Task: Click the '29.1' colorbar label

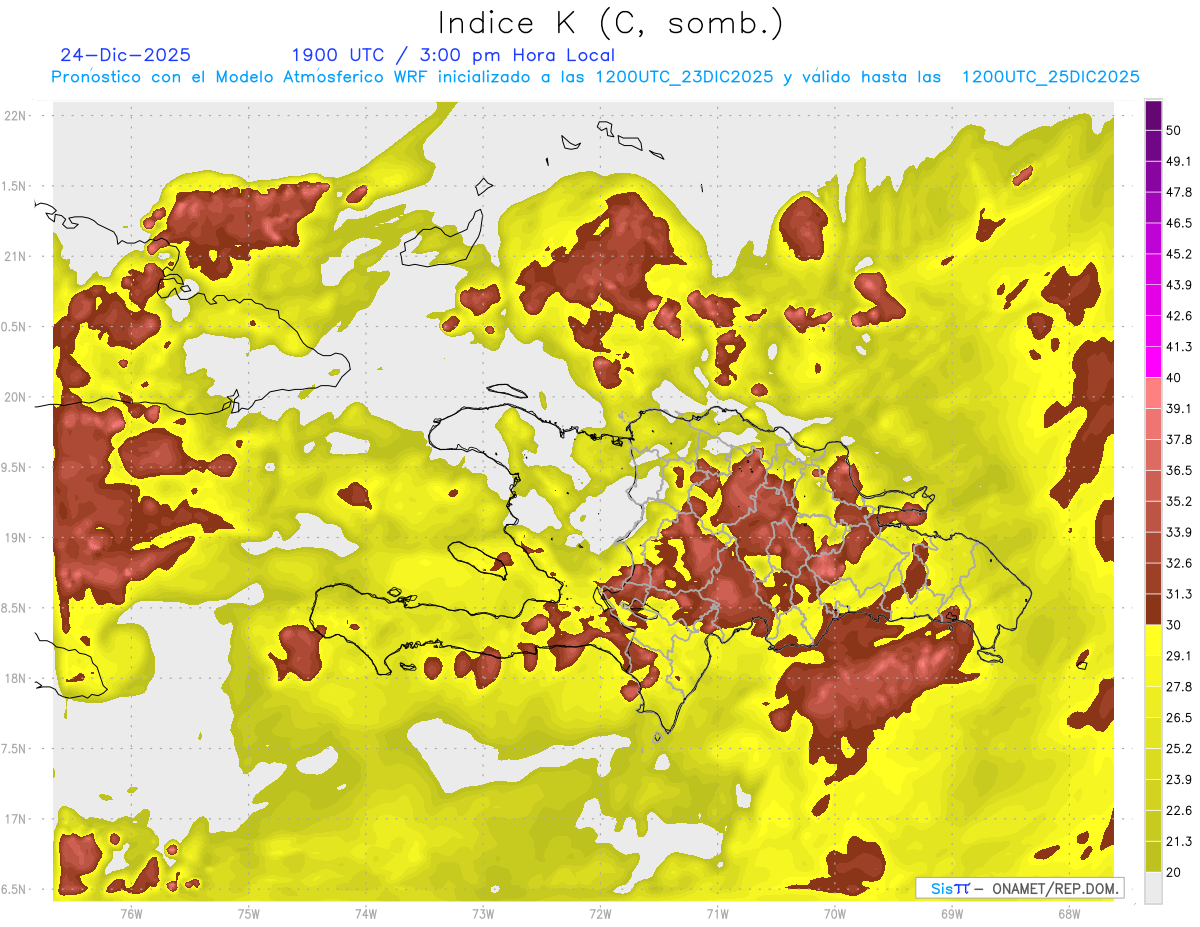Action: pos(1179,656)
